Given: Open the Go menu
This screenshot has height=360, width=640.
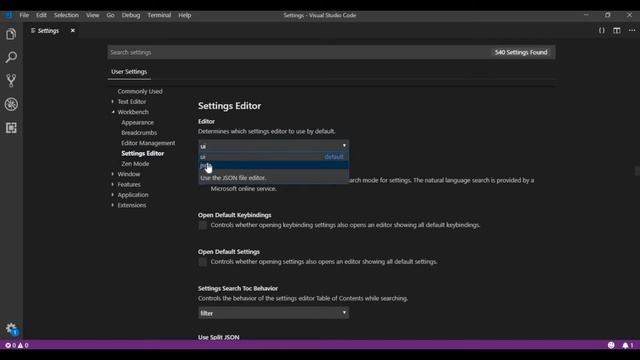Looking at the screenshot, I should tap(110, 15).
